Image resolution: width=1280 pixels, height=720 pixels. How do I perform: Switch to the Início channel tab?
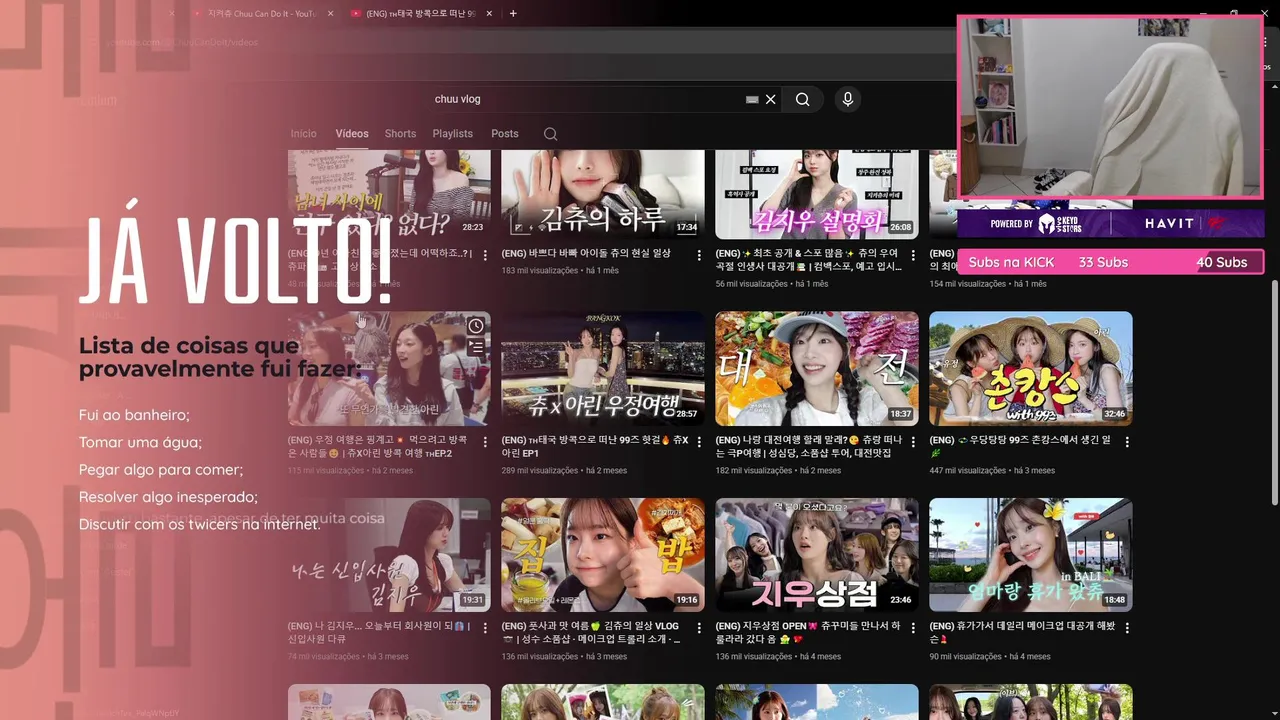pos(303,134)
